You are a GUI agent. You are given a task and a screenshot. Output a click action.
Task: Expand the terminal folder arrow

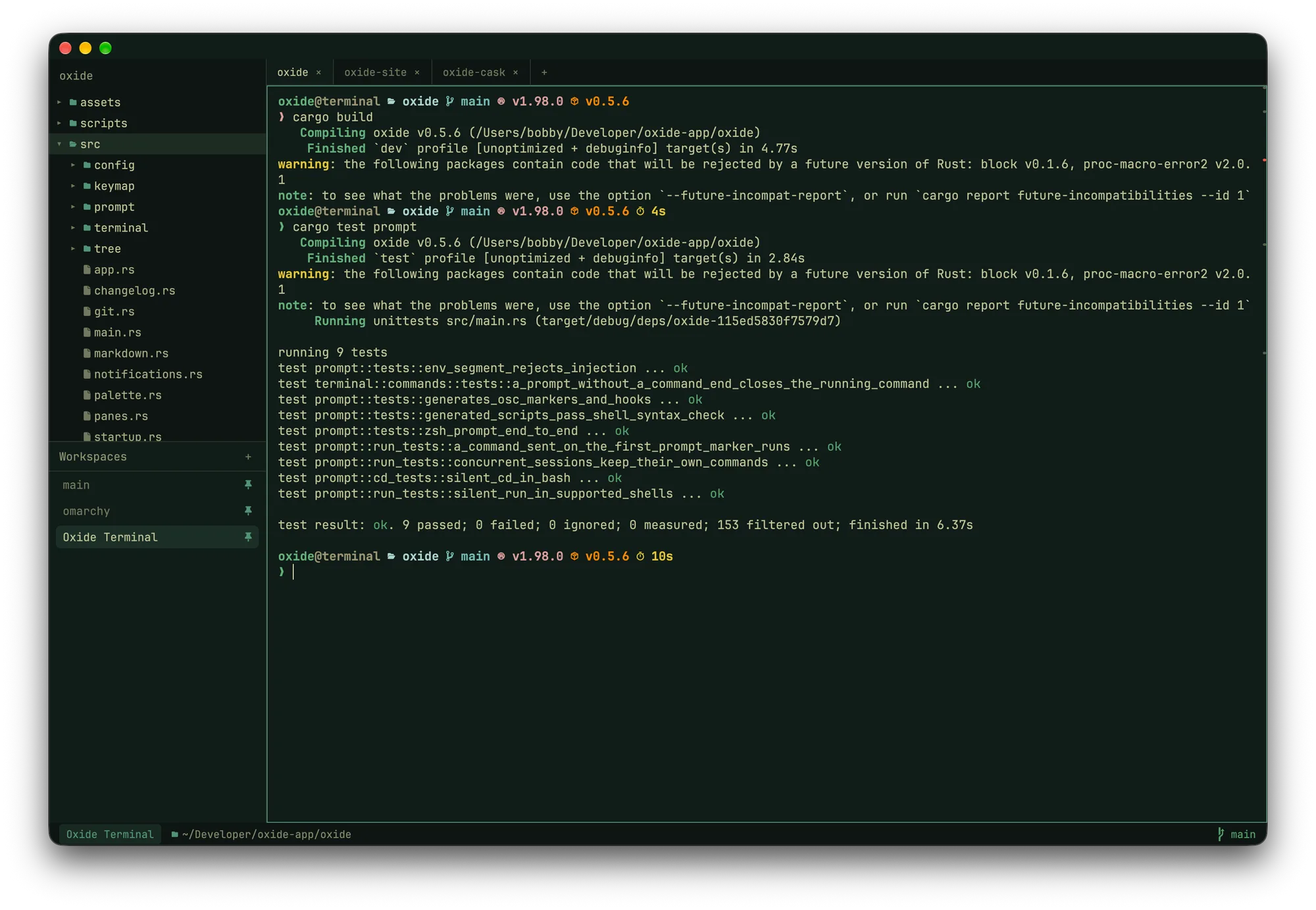coord(73,228)
